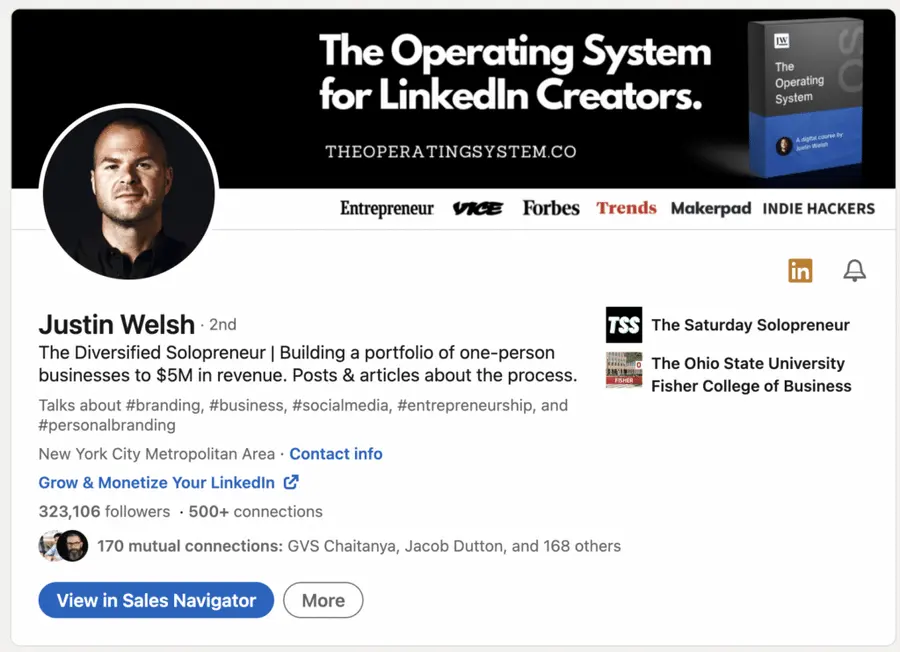Viewport: 900px width, 652px height.
Task: Click the Entrepreneur logo in the banner
Action: point(386,208)
